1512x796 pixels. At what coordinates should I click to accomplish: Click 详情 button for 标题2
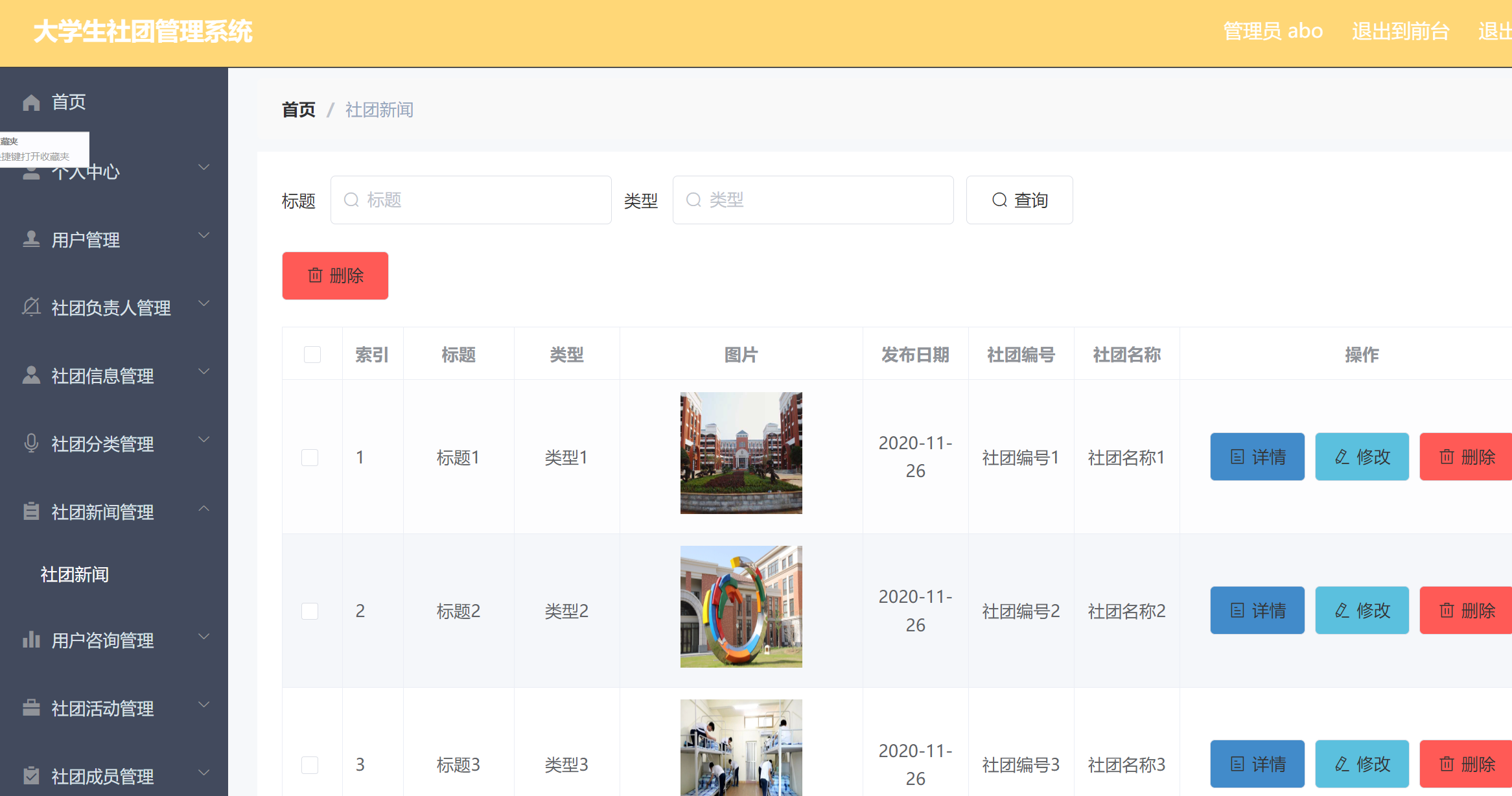point(1257,611)
